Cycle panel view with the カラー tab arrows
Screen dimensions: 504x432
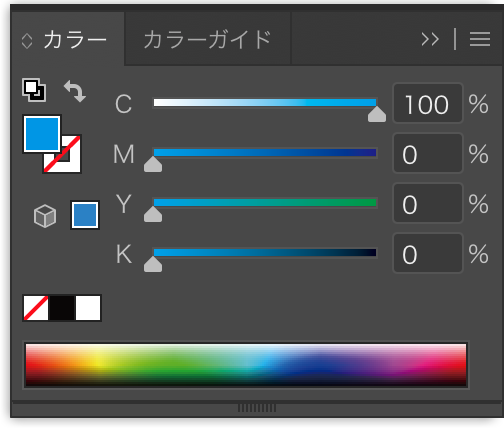click(27, 41)
